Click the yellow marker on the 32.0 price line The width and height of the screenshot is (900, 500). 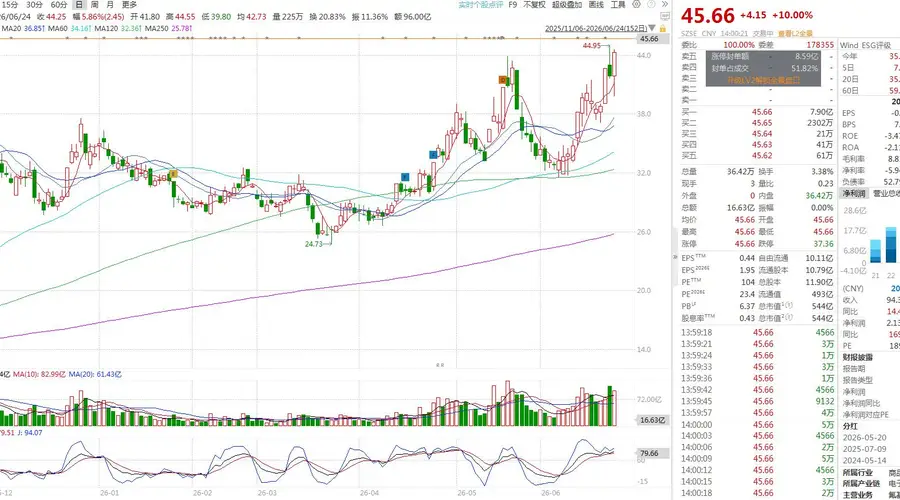point(173,174)
